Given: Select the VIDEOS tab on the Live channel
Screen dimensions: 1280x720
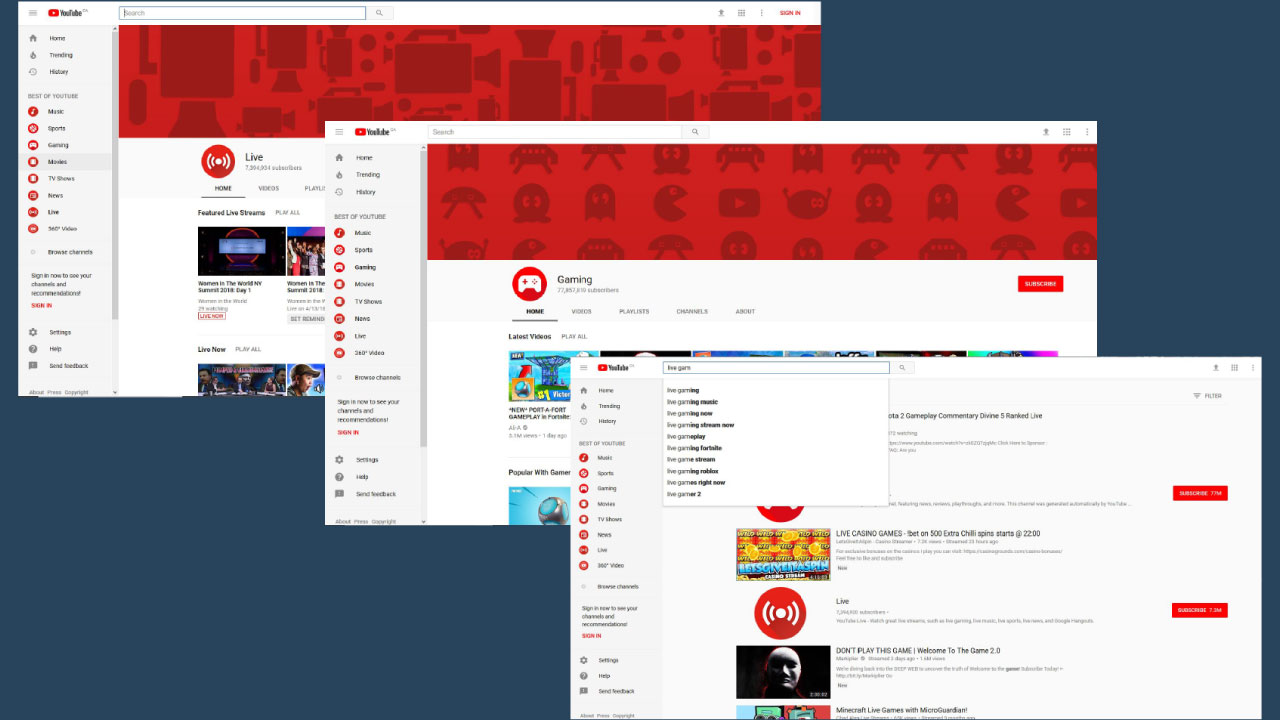Looking at the screenshot, I should tap(269, 188).
